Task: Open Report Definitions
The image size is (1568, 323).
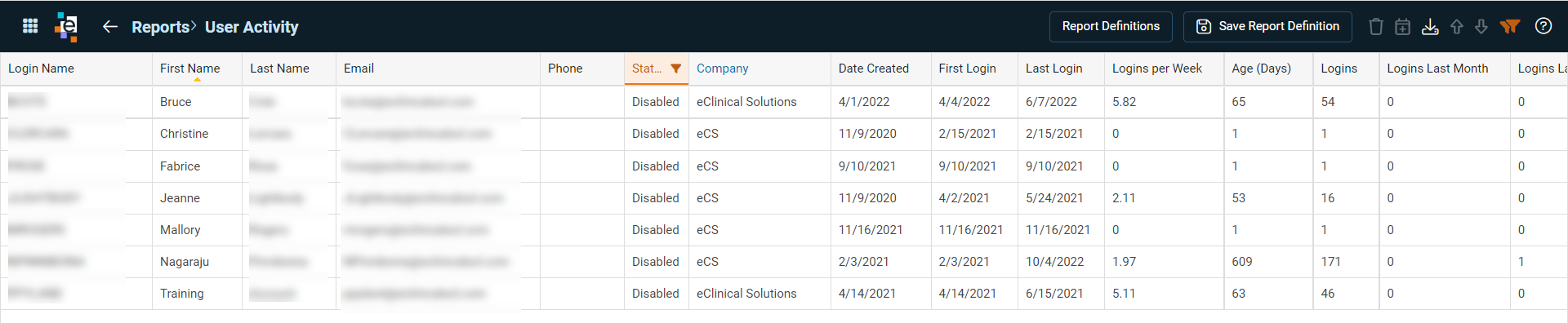Action: (x=1111, y=27)
